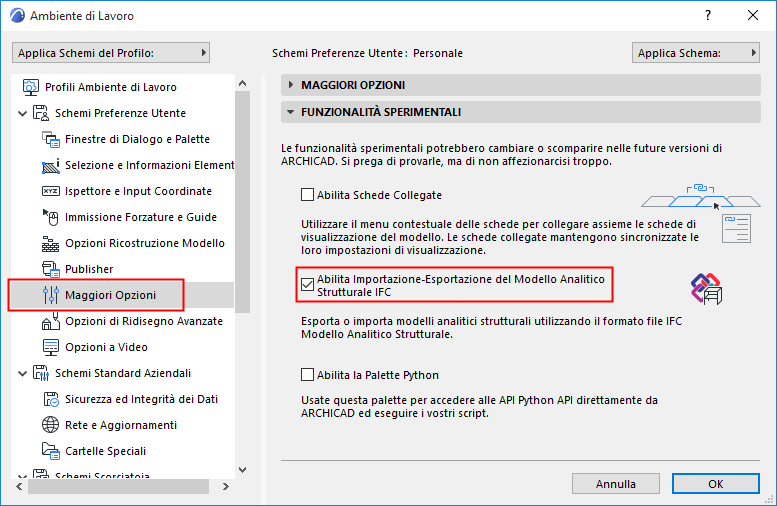Open help with the question mark button

click(708, 15)
